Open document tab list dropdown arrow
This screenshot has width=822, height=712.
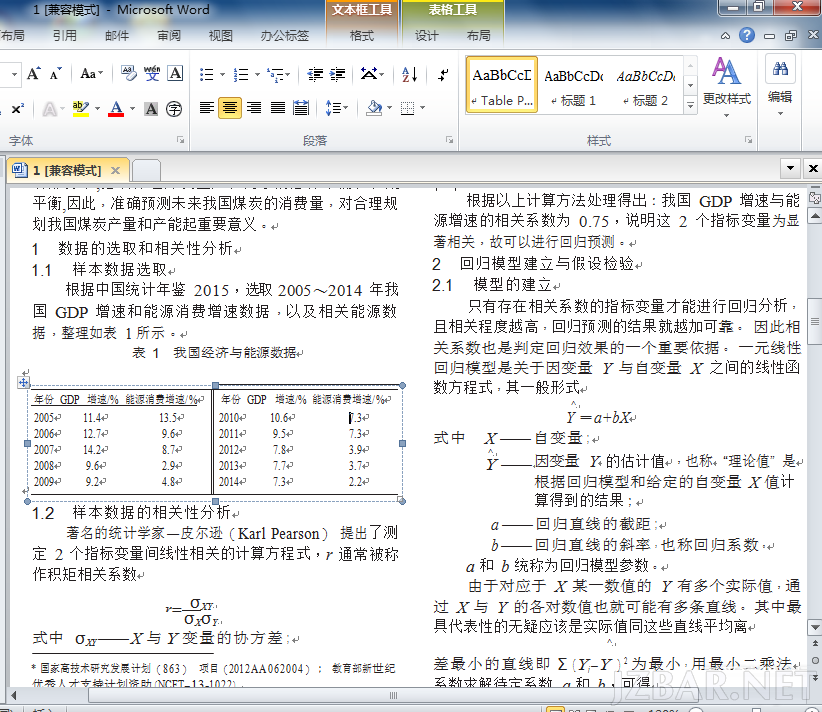click(790, 168)
